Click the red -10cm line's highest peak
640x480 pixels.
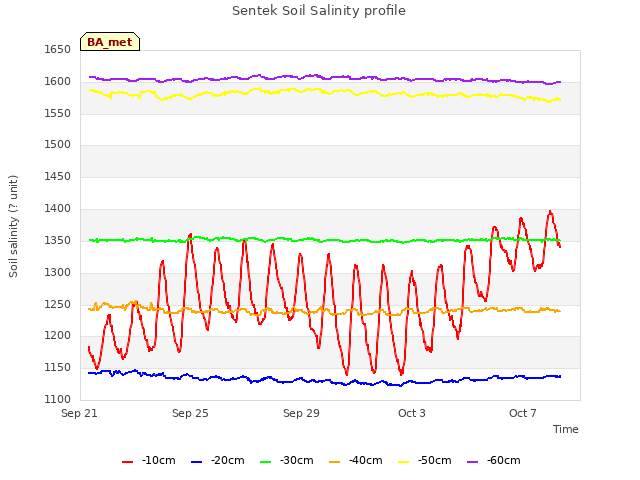[550, 211]
